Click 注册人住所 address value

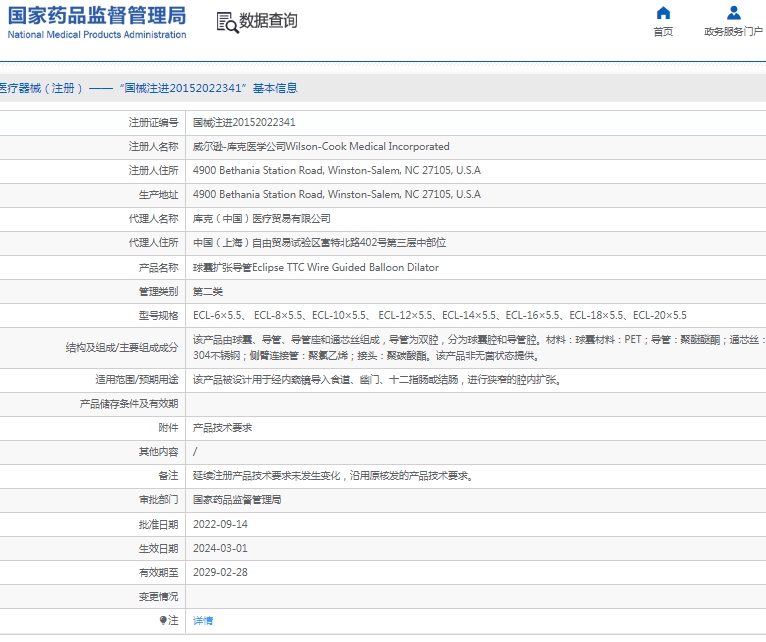click(337, 171)
